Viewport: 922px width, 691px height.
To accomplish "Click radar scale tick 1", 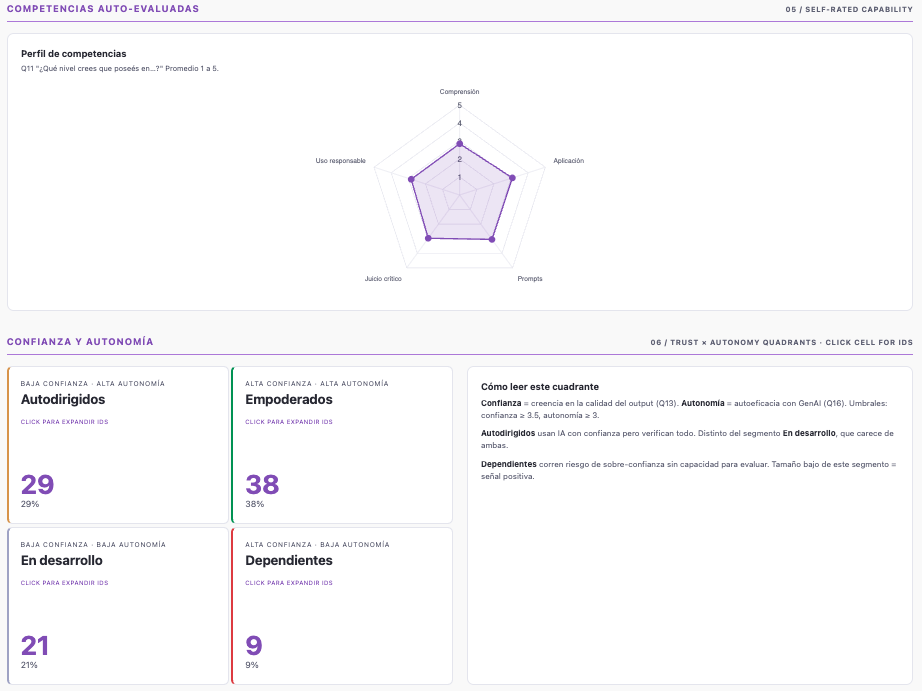I will [460, 178].
